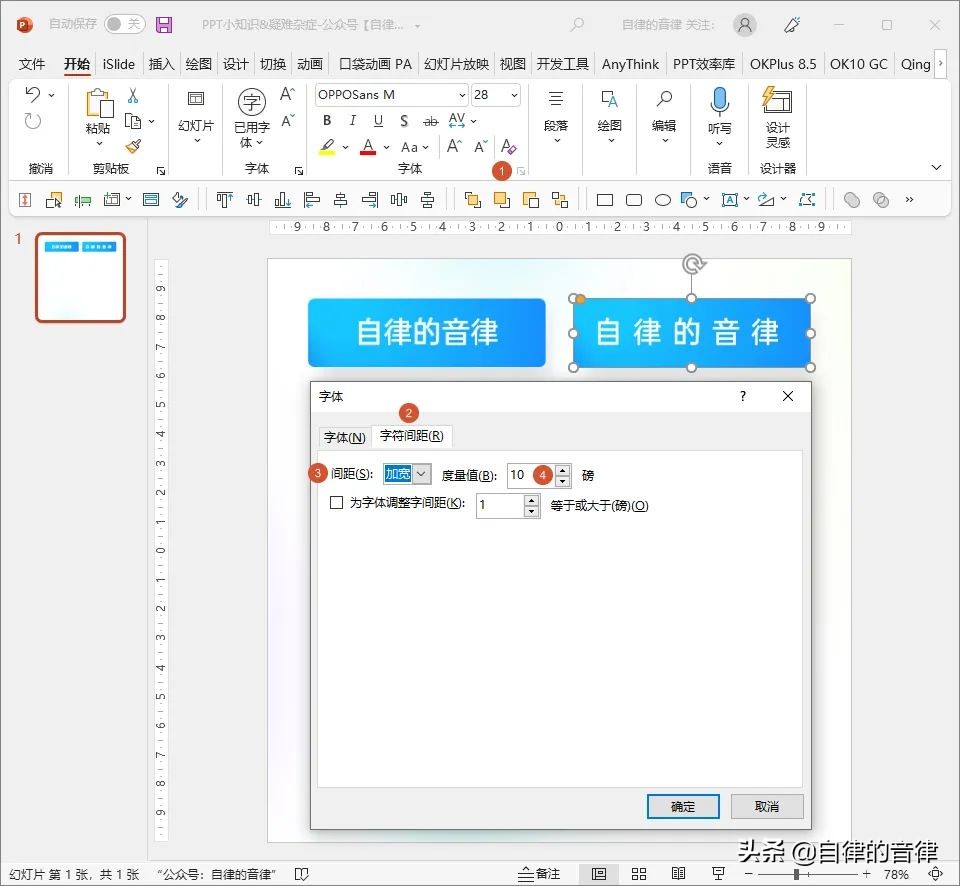Open the 间距 spacing dropdown showing 加宽
The image size is (960, 886).
(419, 473)
